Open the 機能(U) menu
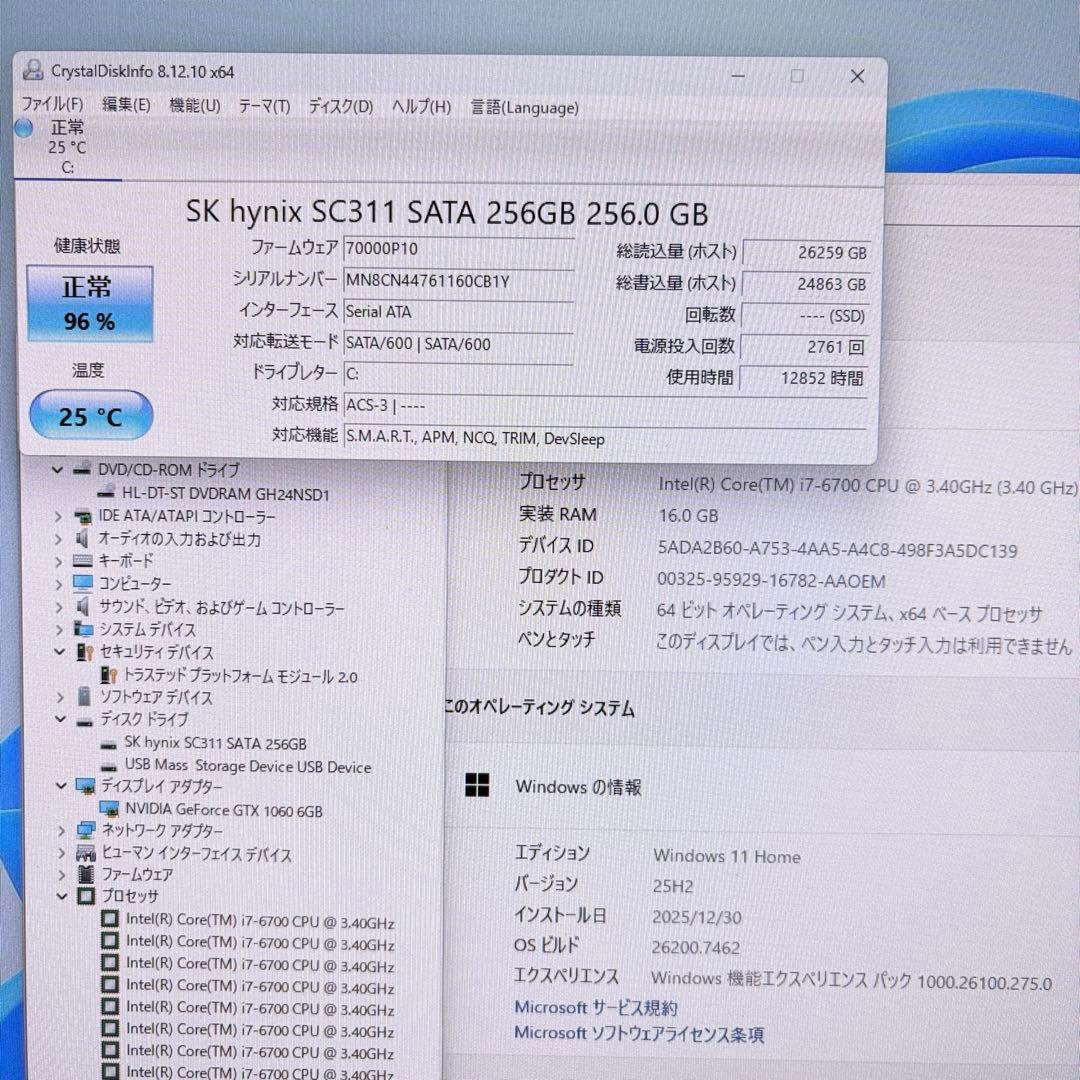This screenshot has width=1080, height=1080. click(195, 105)
